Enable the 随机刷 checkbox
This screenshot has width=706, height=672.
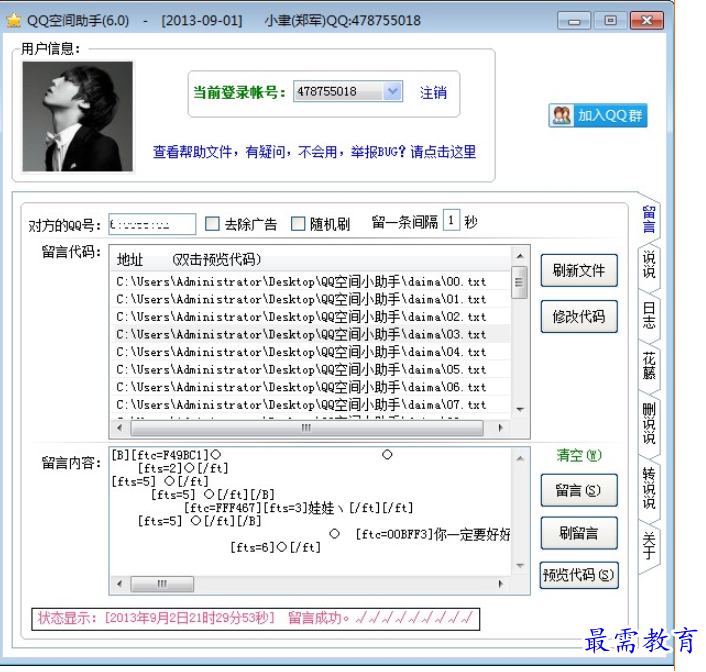[298, 224]
